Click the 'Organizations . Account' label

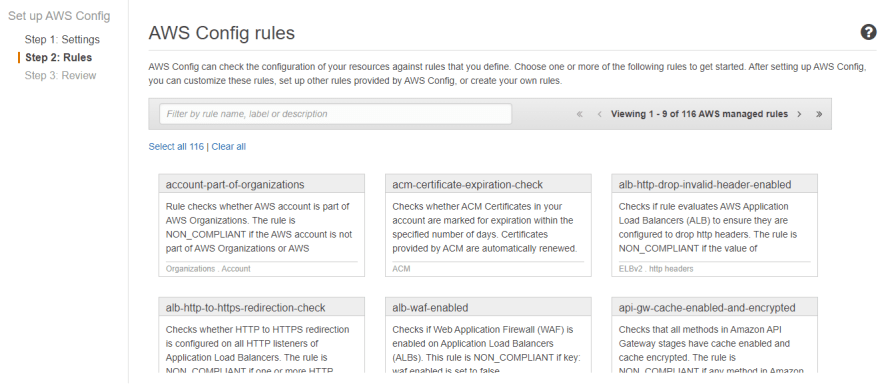pos(208,269)
